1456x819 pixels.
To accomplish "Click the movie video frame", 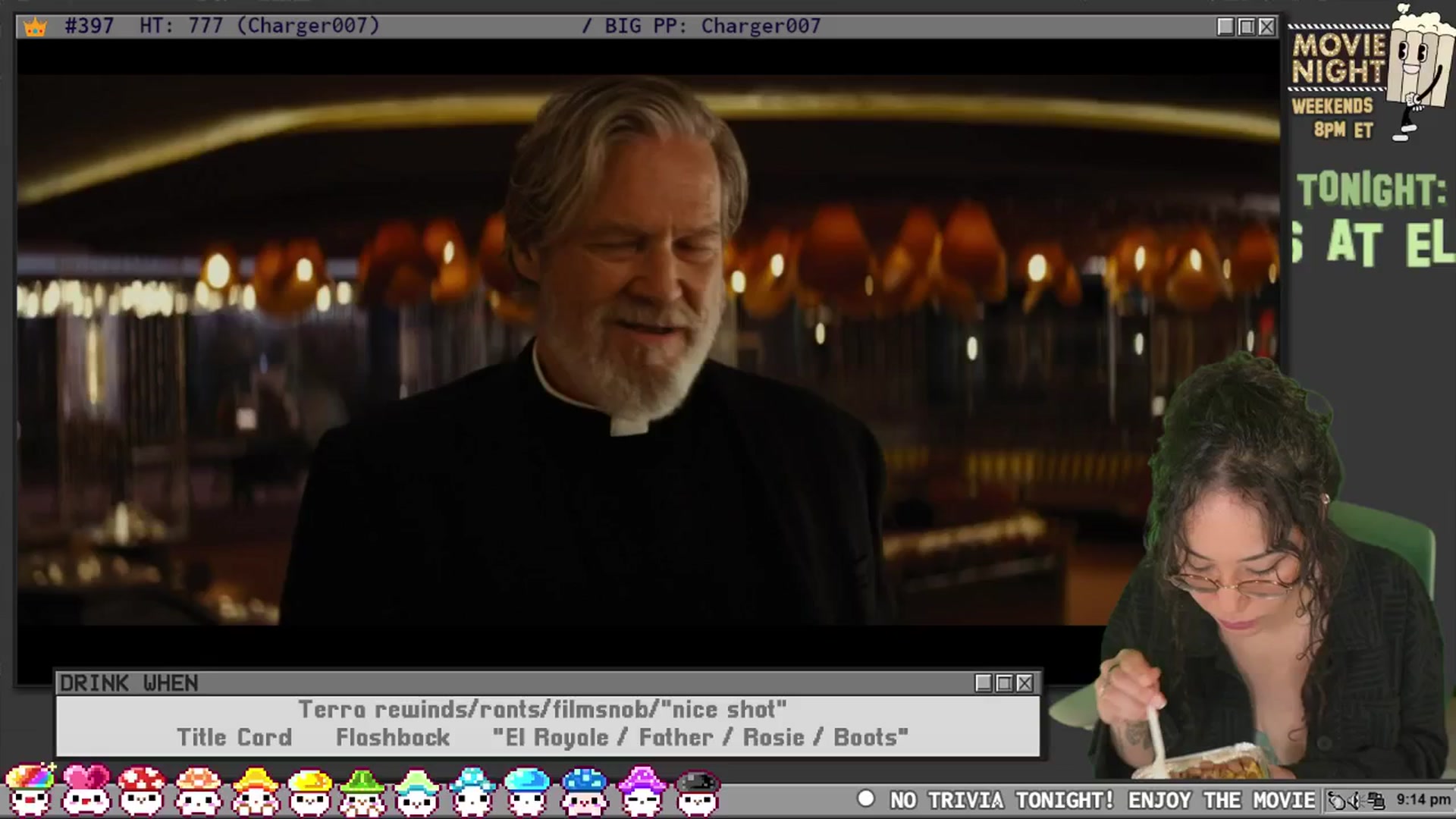I will click(648, 350).
